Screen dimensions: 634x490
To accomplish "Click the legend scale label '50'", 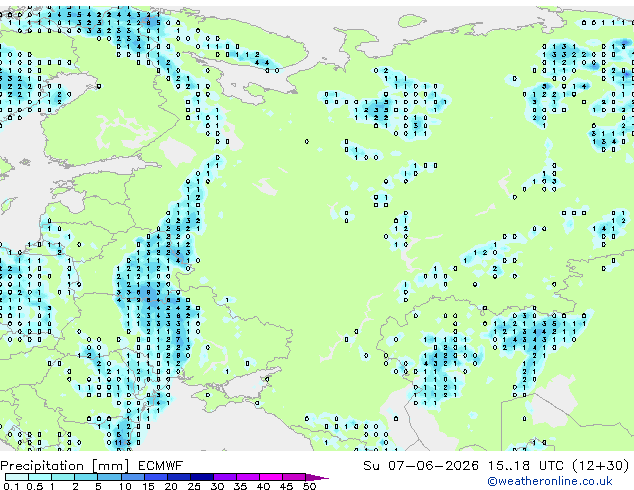I will [x=309, y=486].
